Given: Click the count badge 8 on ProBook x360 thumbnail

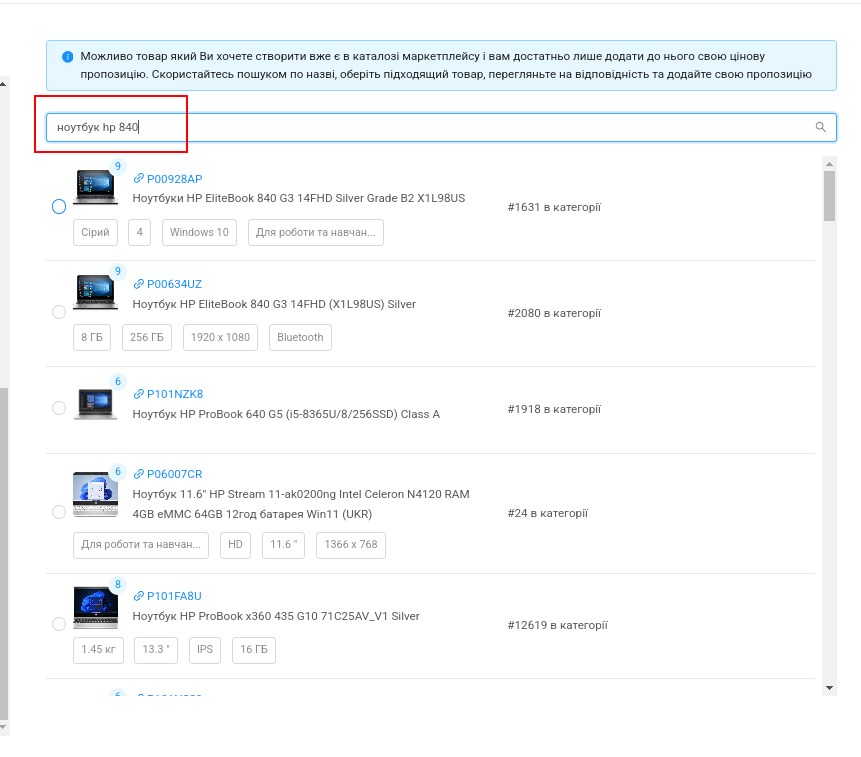Looking at the screenshot, I should (117, 584).
